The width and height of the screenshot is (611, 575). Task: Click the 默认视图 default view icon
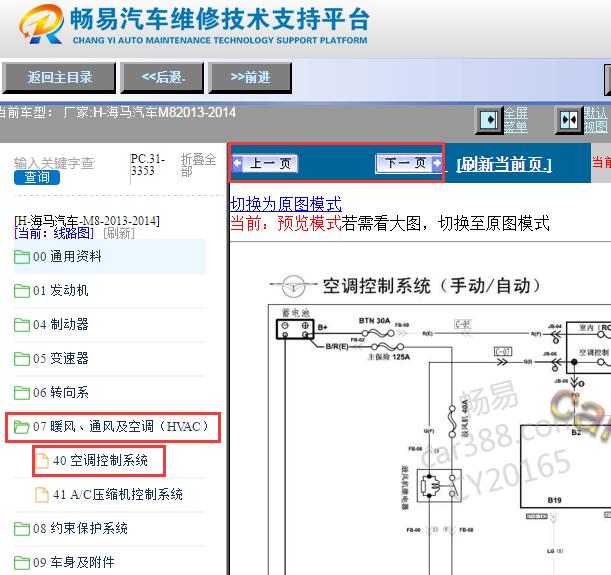(x=569, y=120)
